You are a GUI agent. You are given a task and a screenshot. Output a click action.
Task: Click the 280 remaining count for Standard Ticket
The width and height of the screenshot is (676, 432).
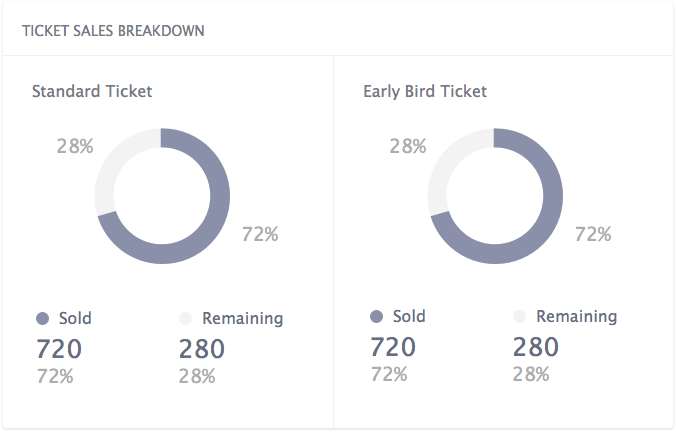pos(202,349)
